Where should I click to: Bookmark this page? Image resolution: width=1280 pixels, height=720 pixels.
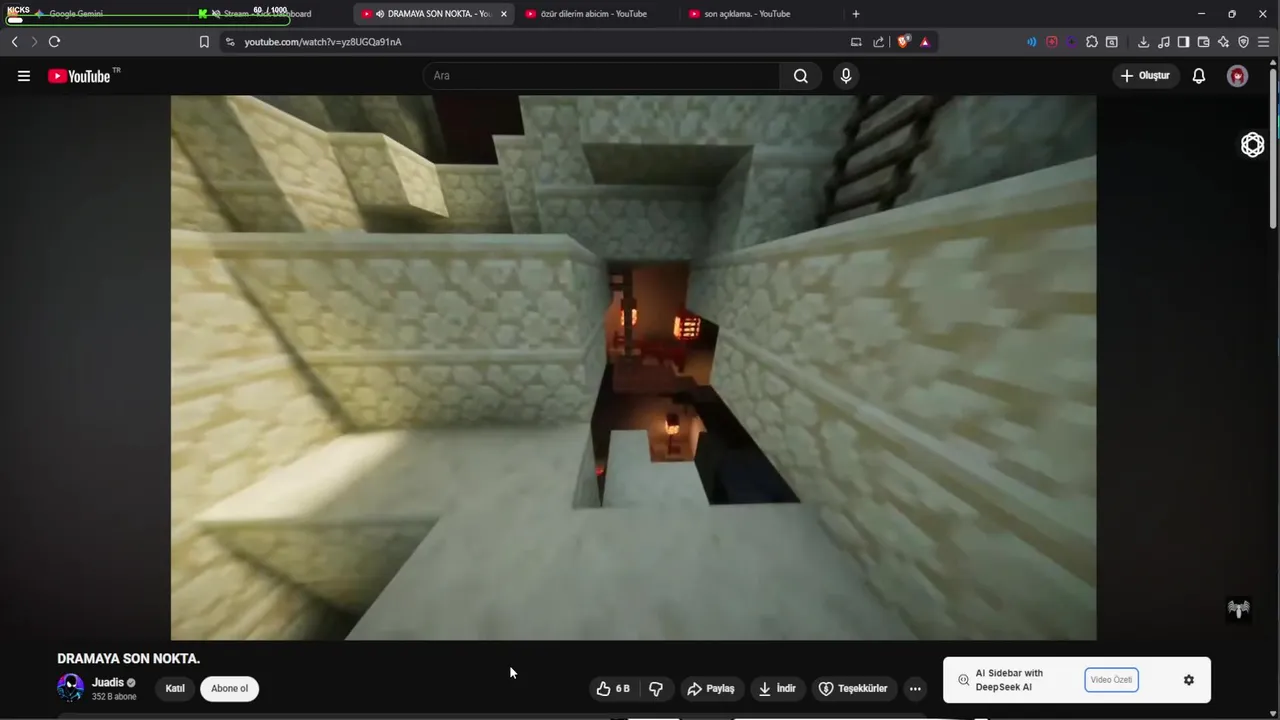(x=204, y=42)
